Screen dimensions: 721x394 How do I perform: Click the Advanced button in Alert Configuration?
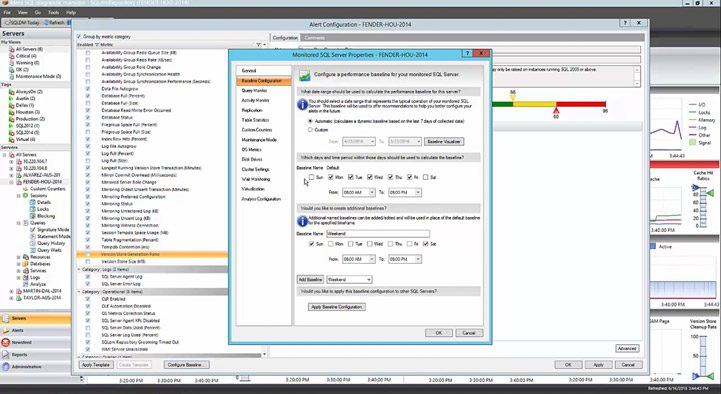pos(627,348)
